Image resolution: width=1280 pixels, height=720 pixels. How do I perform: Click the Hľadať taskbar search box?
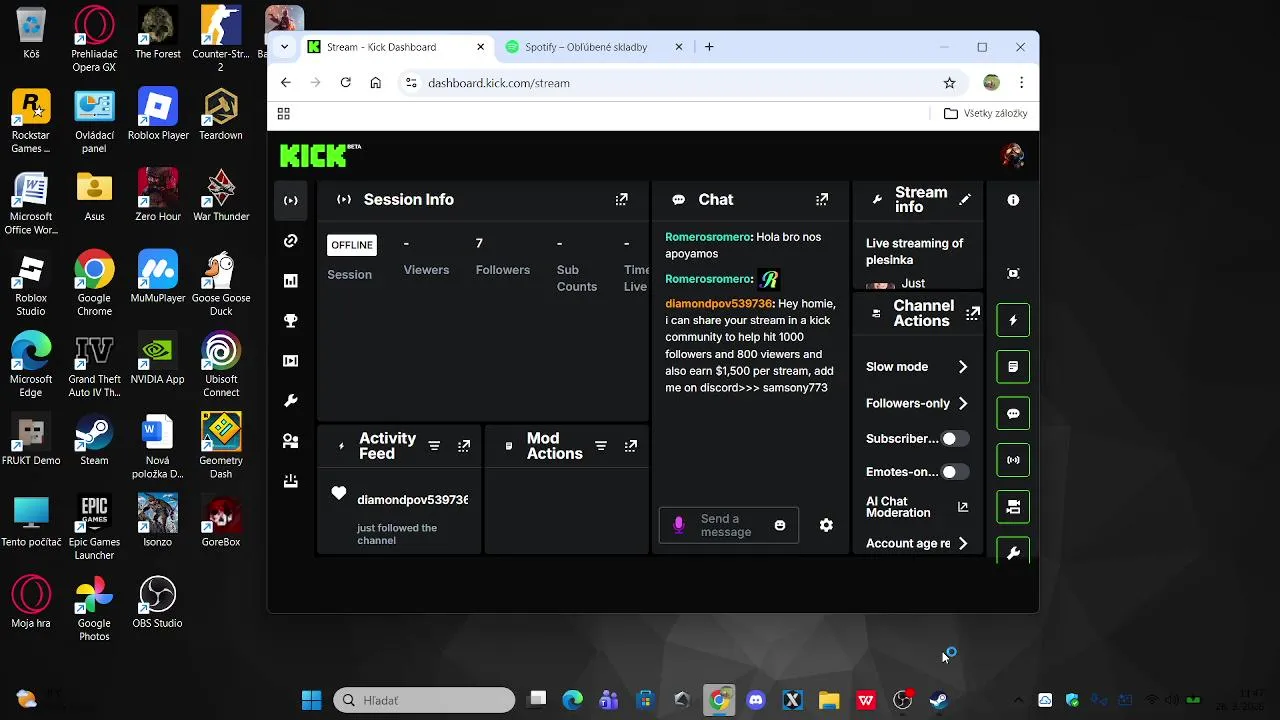tap(424, 700)
